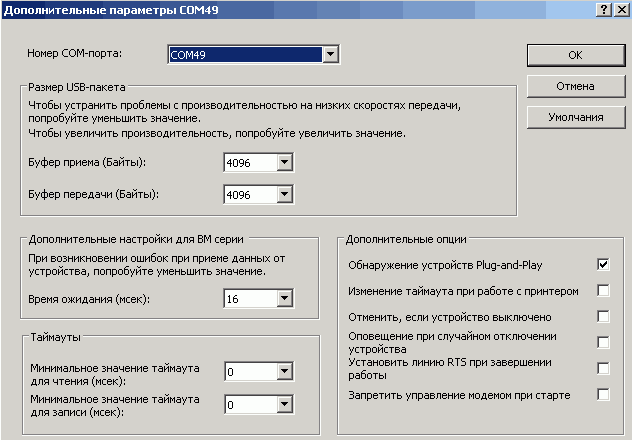Click the COM49 port value field
632x440 pixels.
pyautogui.click(x=243, y=55)
